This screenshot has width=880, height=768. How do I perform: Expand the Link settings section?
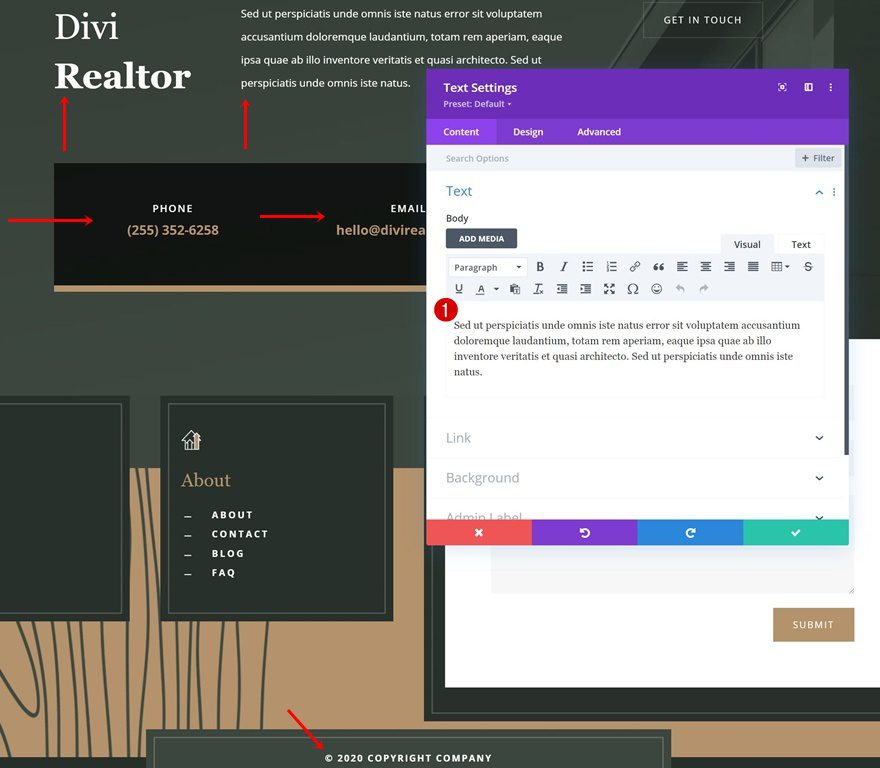point(638,437)
